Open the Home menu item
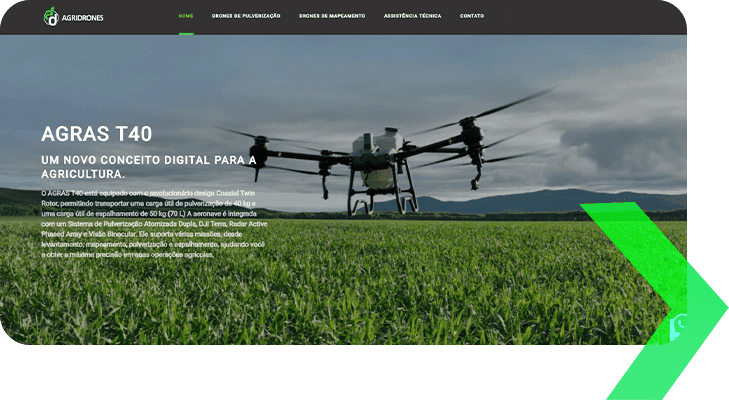This screenshot has width=729, height=400. pos(186,16)
